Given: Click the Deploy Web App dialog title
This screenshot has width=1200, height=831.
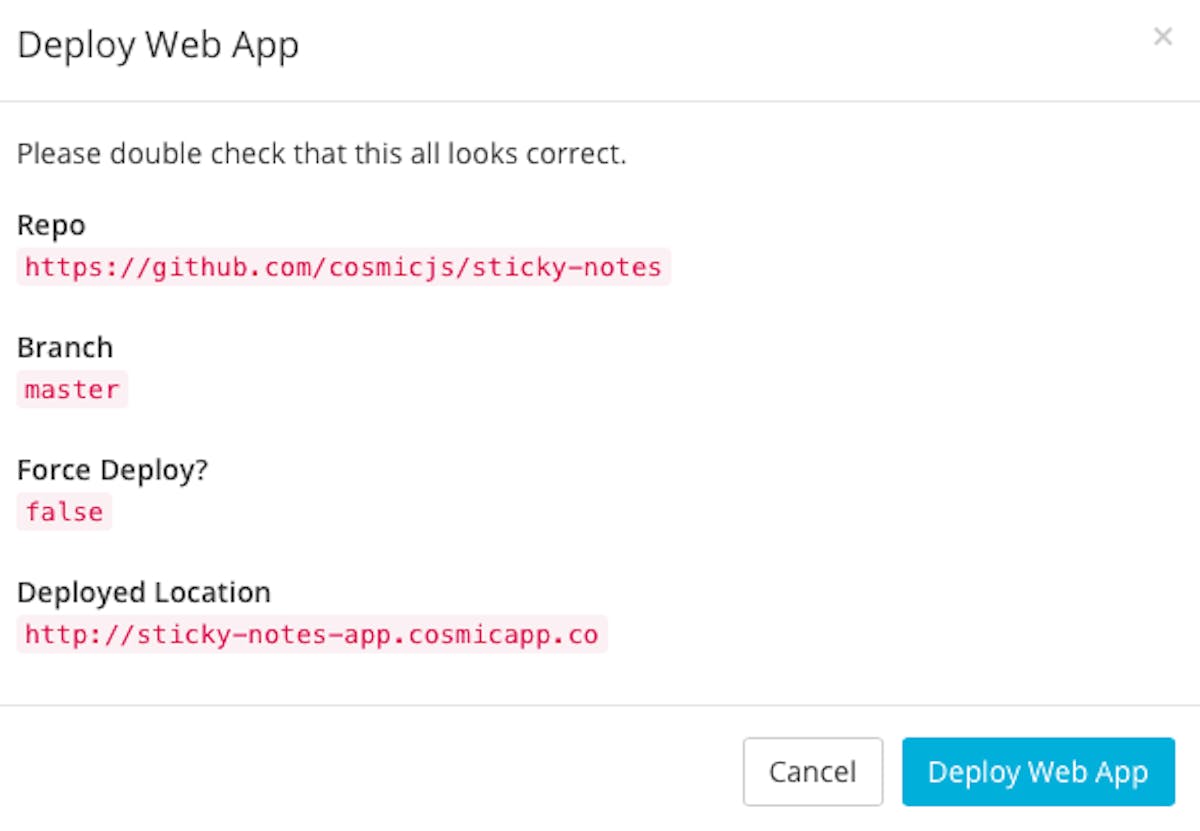Looking at the screenshot, I should (158, 46).
